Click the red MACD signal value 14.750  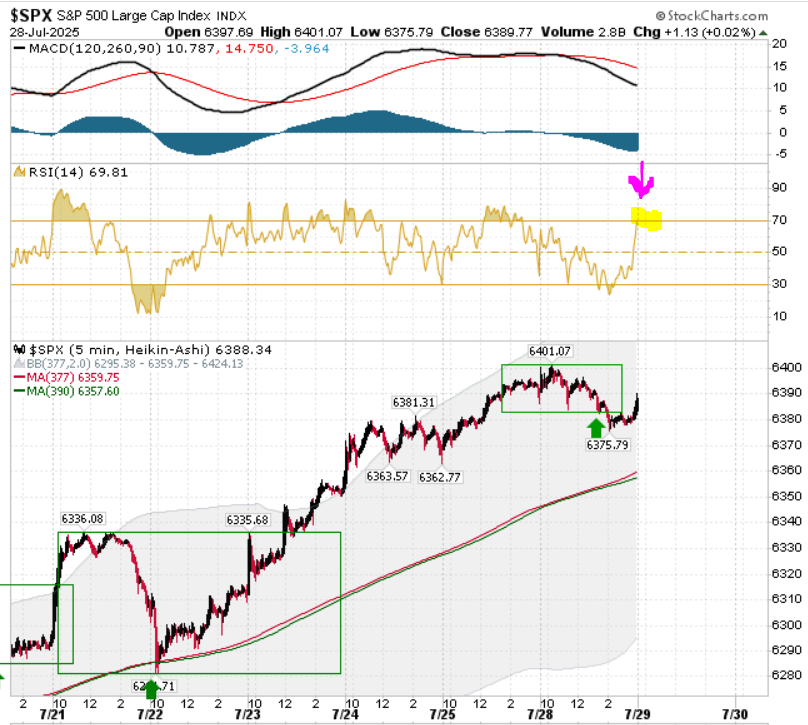coord(249,48)
